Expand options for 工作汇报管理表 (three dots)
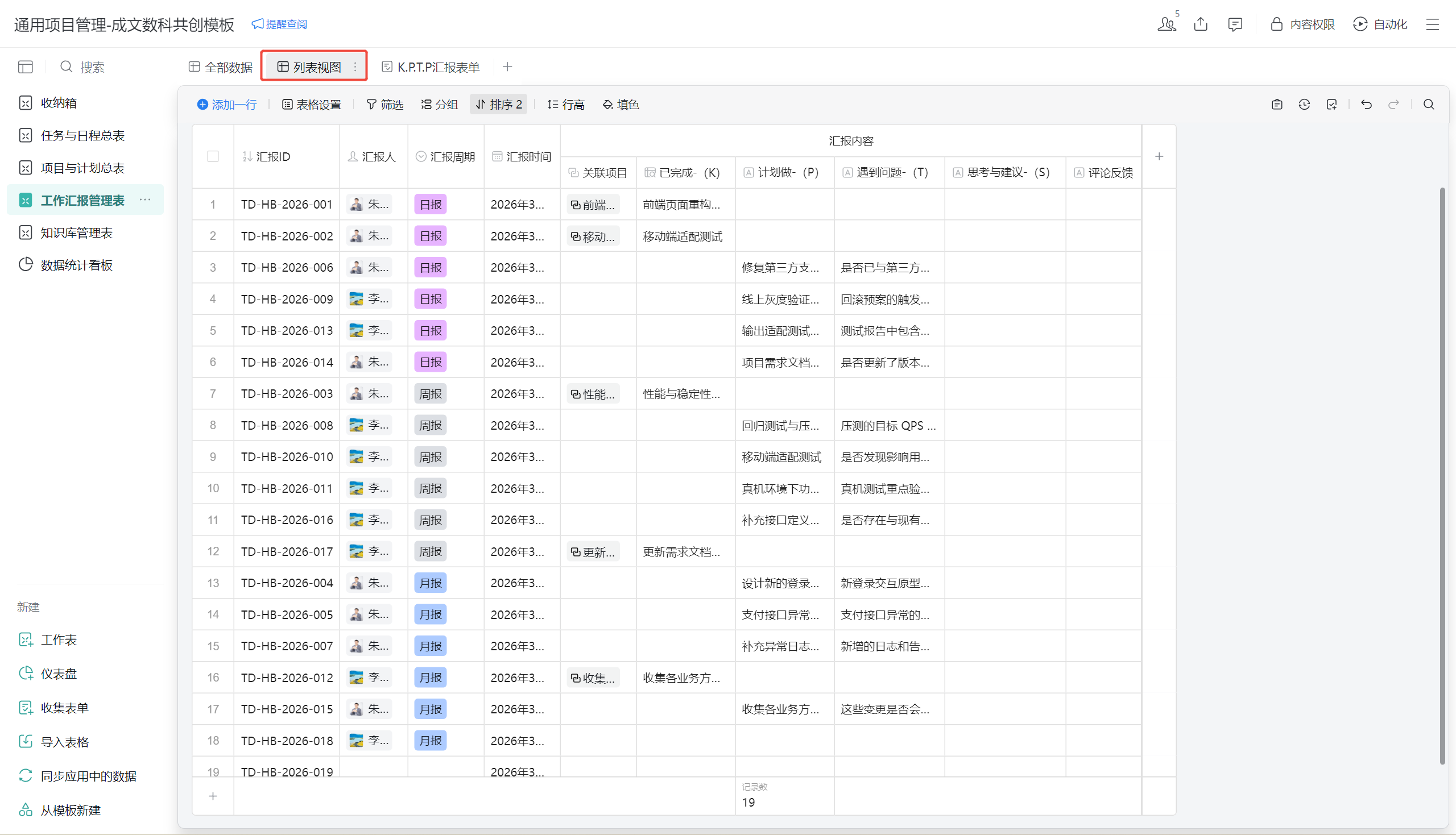 (x=145, y=200)
